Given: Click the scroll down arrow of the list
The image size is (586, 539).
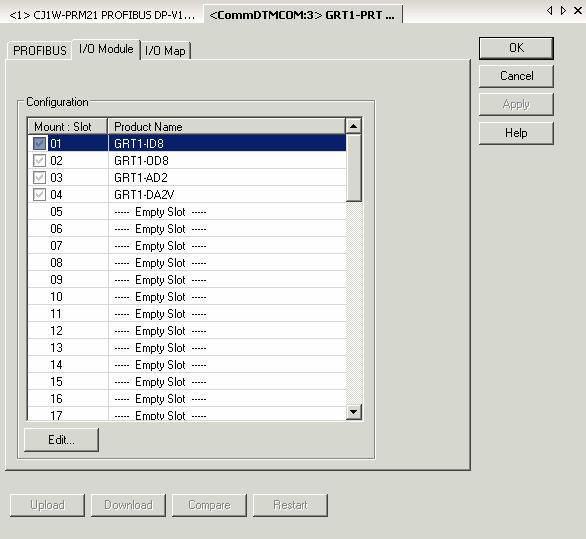Looking at the screenshot, I should pos(354,412).
